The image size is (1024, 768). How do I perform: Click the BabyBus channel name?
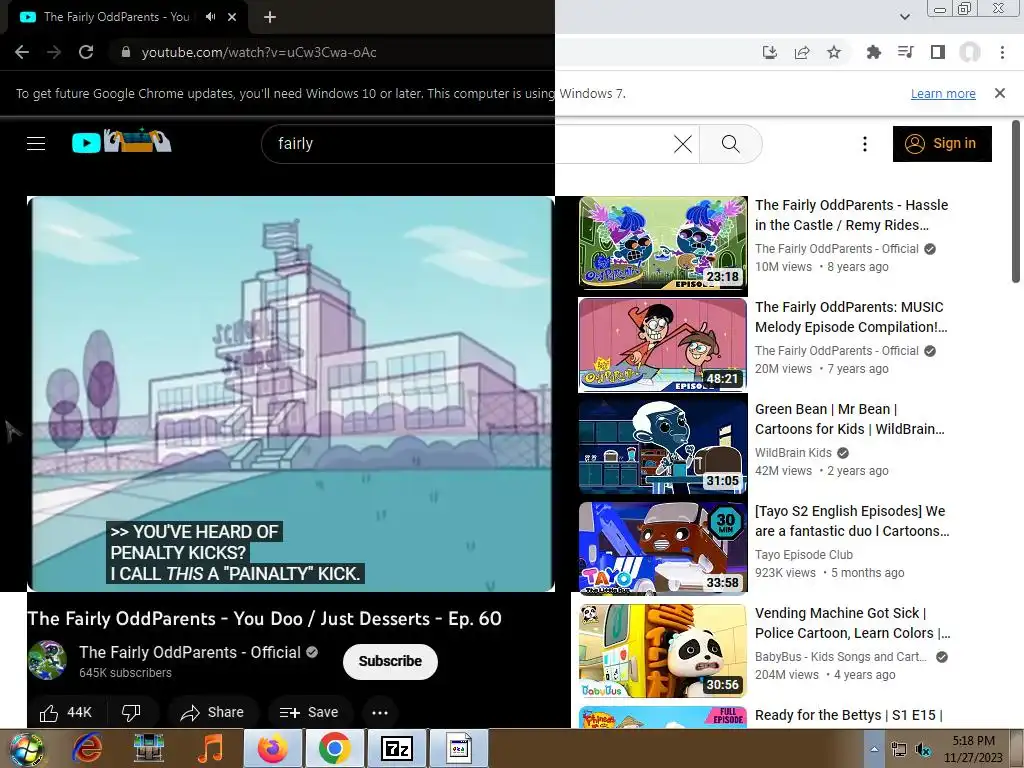[x=840, y=656]
